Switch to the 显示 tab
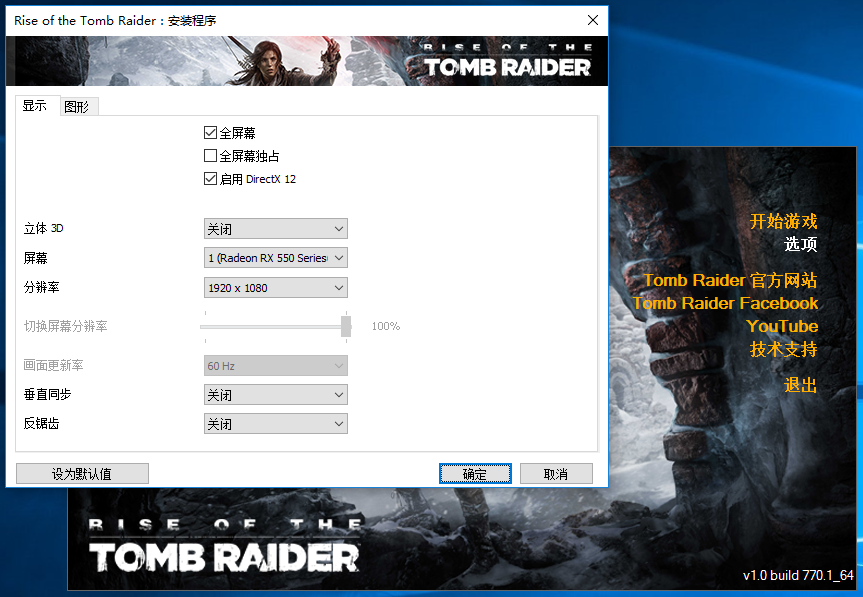 point(35,106)
